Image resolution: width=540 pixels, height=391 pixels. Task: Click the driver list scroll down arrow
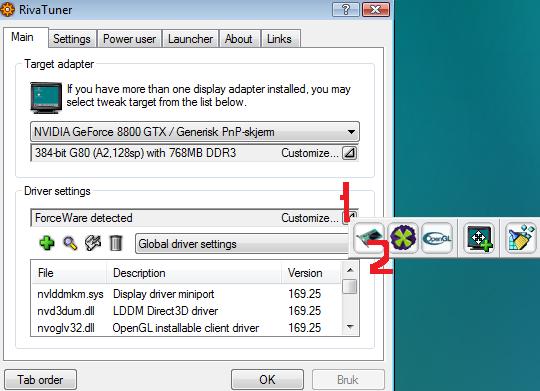[350, 327]
